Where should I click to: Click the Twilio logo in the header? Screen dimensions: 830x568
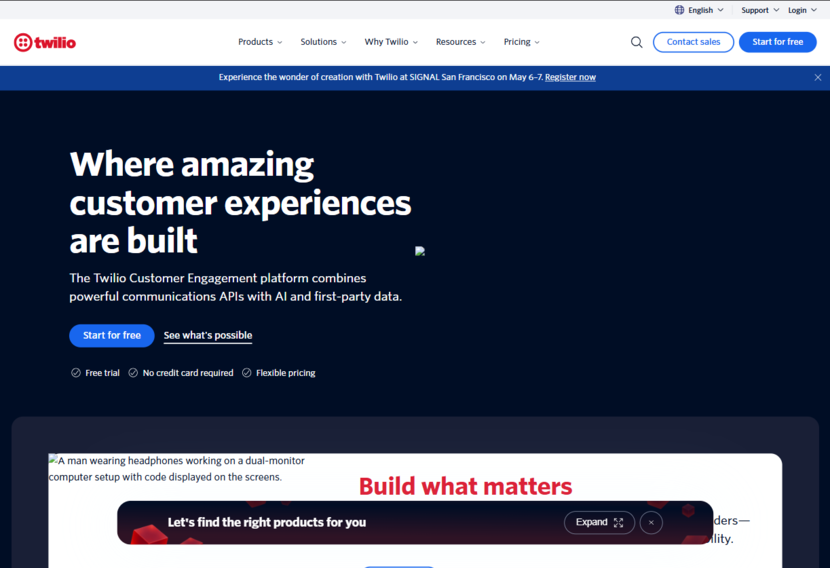click(x=45, y=42)
